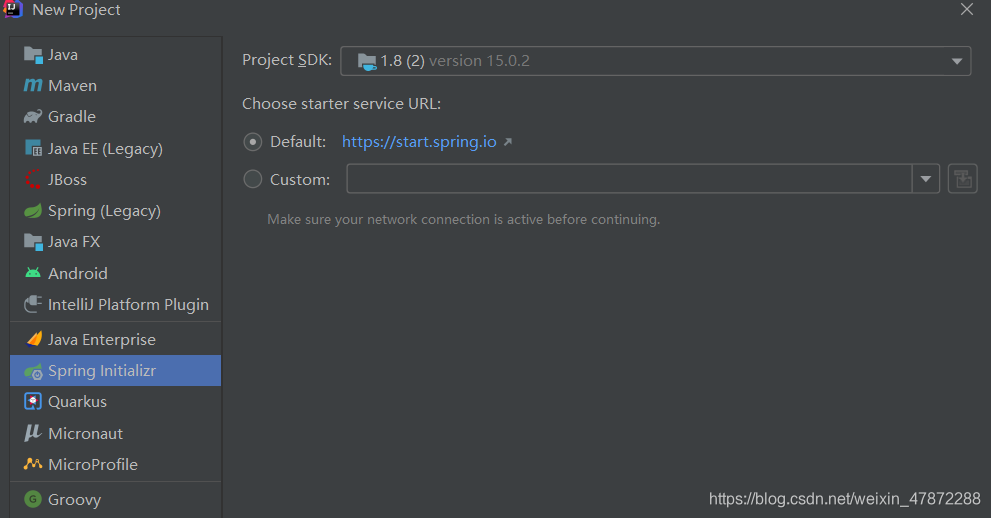
Task: Select Gradle project type
Action: 116,116
